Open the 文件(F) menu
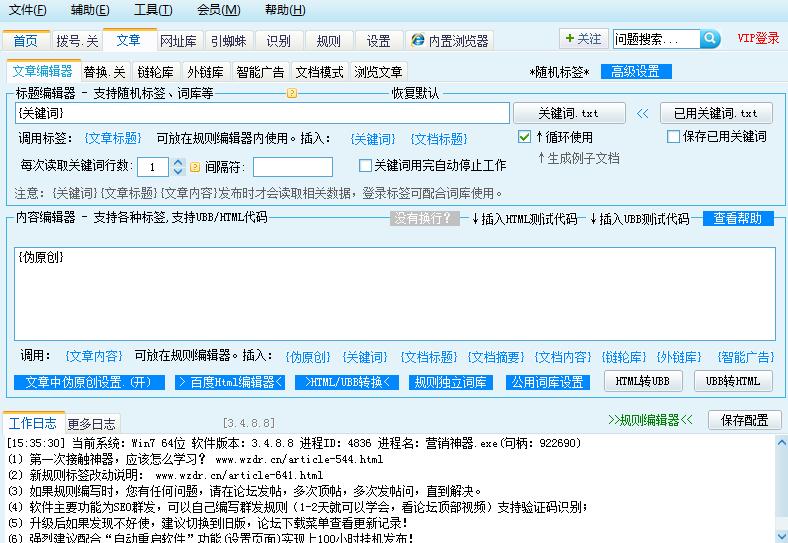788x543 pixels. coord(28,10)
